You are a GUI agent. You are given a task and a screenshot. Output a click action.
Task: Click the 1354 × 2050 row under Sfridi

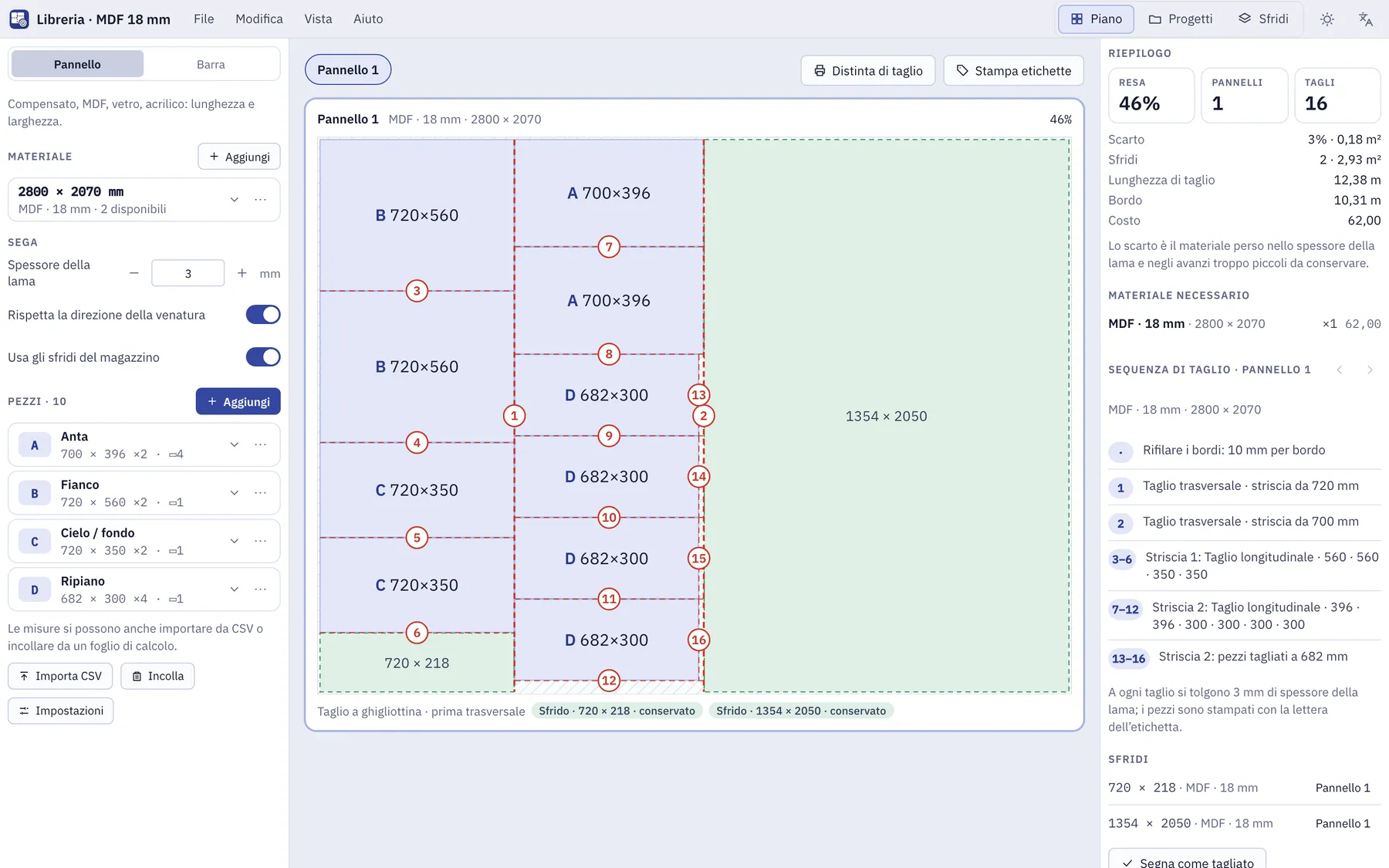tap(1244, 823)
